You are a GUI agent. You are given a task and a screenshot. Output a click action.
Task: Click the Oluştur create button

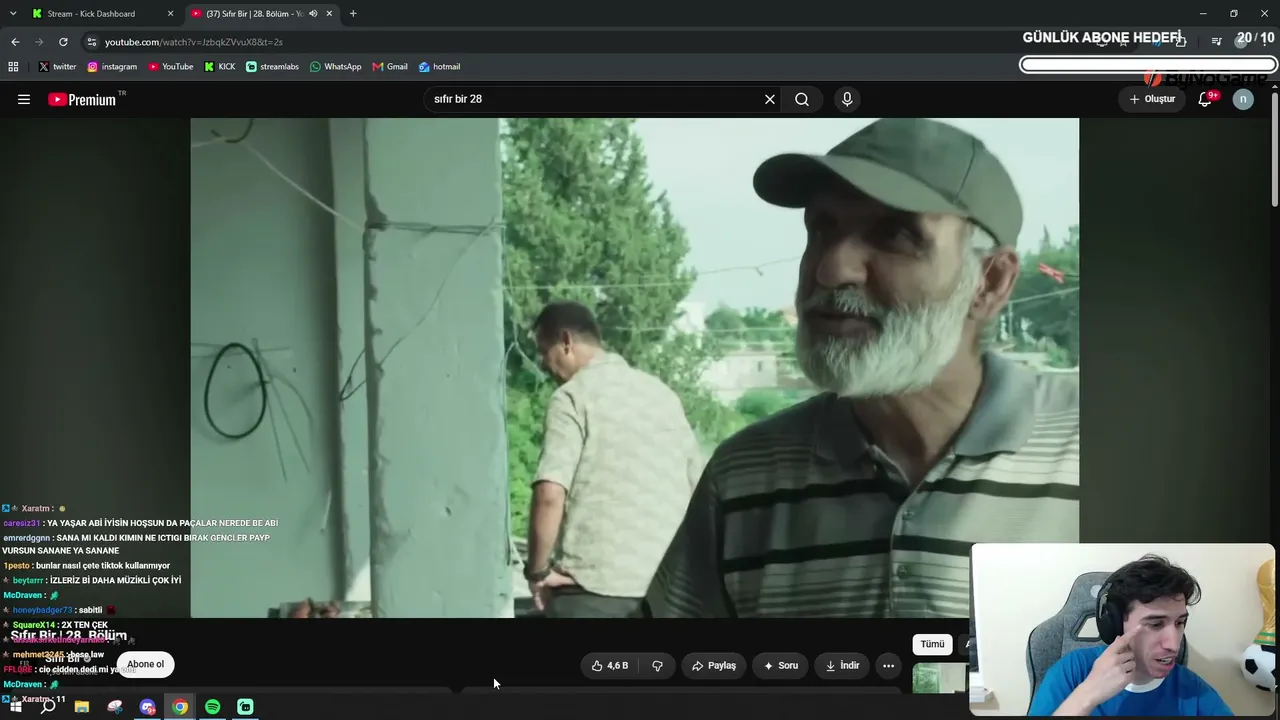[1152, 99]
